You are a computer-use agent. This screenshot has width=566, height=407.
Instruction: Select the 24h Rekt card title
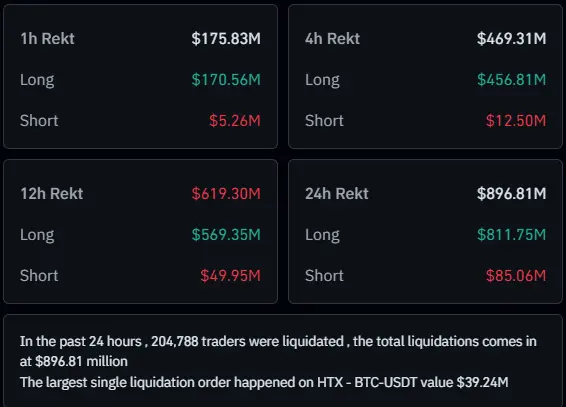pos(337,194)
